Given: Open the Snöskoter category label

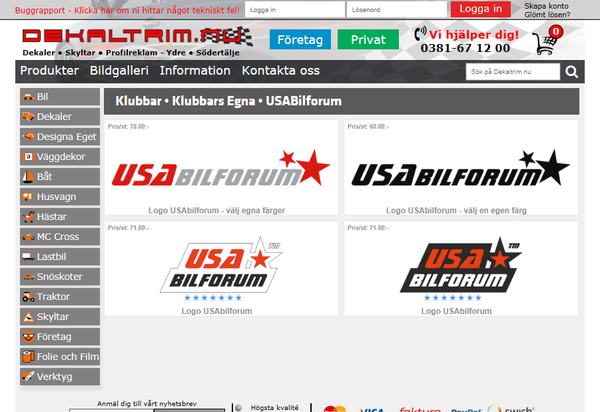Looking at the screenshot, I should tap(60, 277).
